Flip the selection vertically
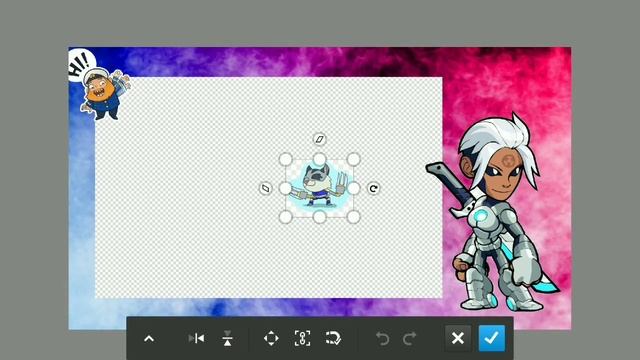640x360 pixels. pyautogui.click(x=228, y=338)
